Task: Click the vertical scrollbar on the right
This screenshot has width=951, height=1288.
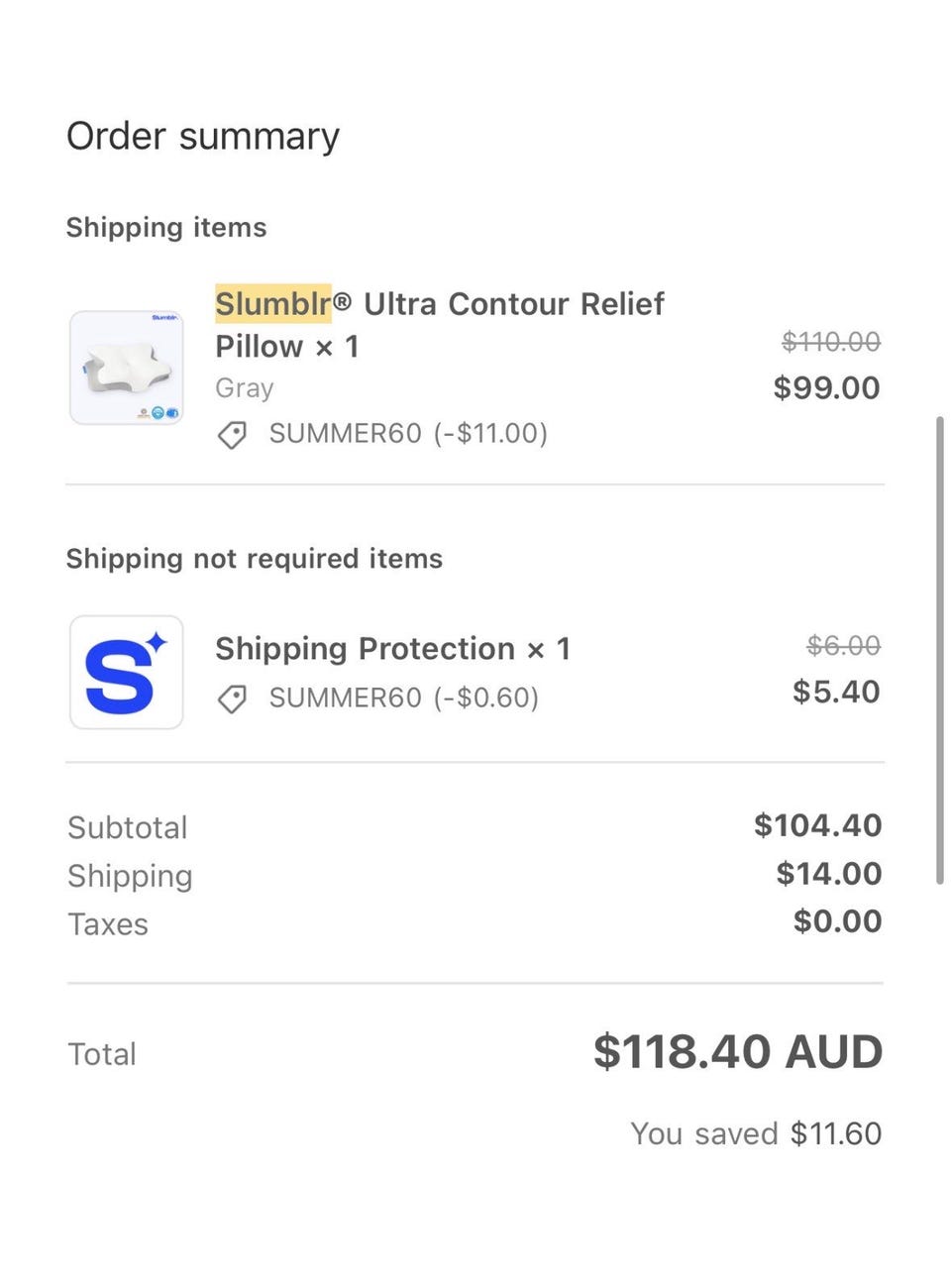Action: (x=939, y=649)
